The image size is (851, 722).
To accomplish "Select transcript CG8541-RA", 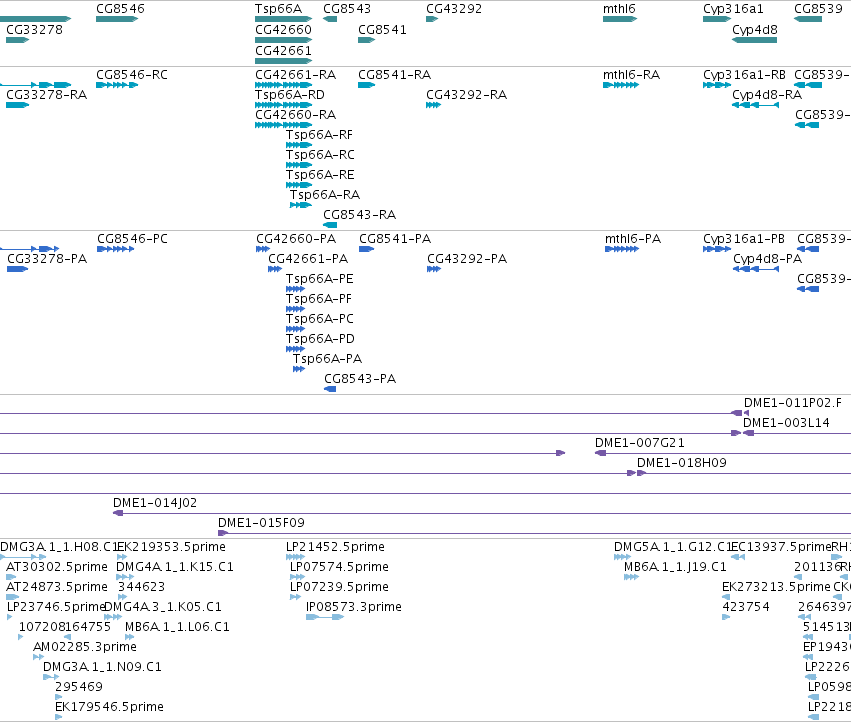I will coord(366,85).
